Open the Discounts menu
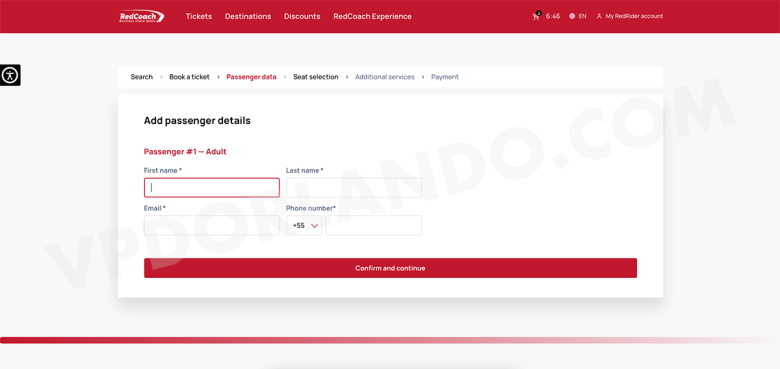Screen dimensions: 780x369 coord(302,16)
